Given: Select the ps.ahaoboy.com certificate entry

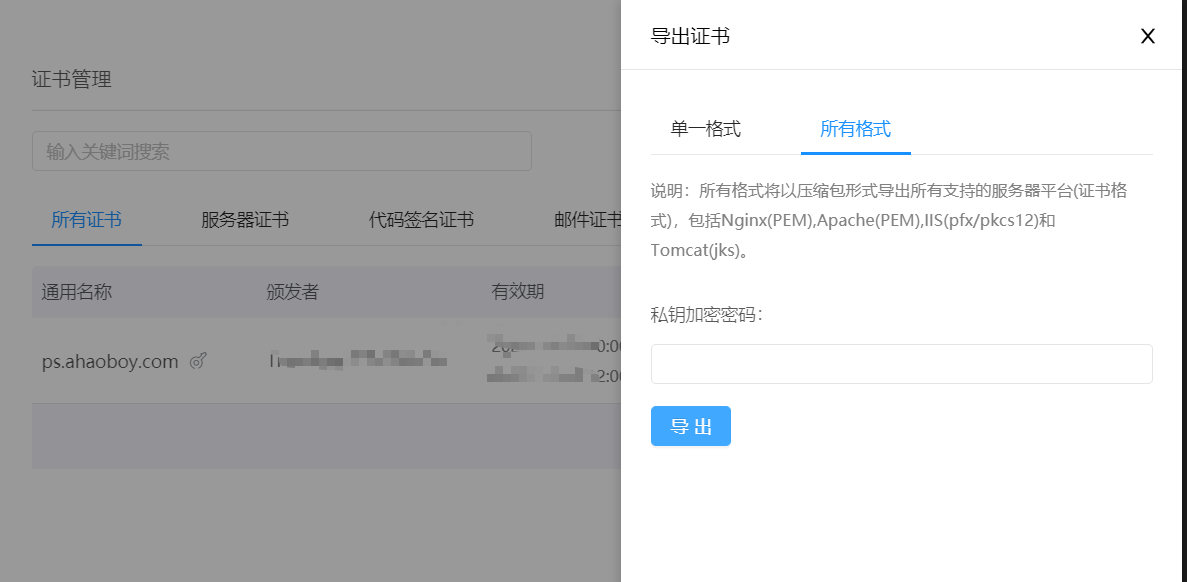Looking at the screenshot, I should click(112, 362).
